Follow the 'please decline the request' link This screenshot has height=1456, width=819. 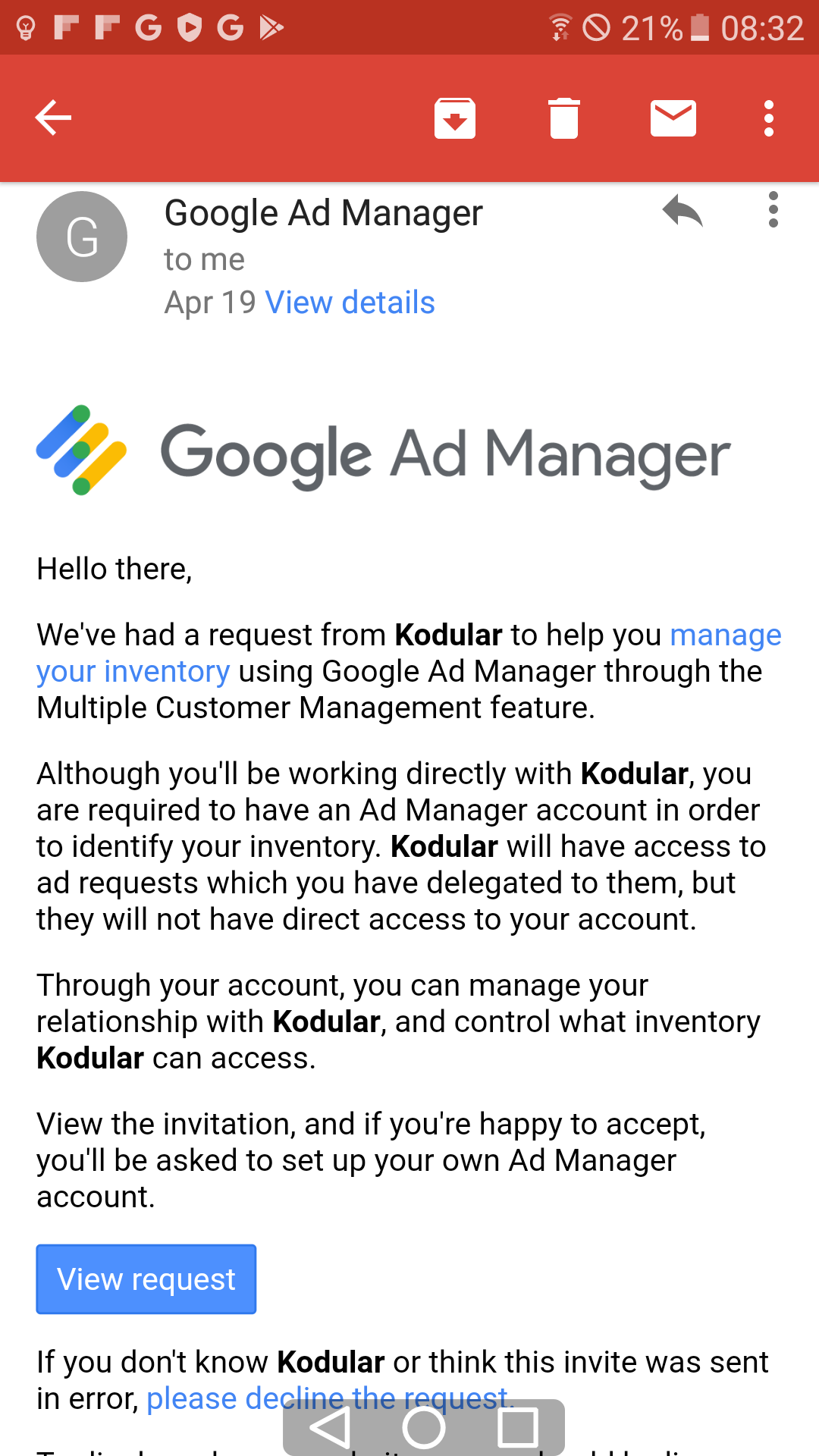331,1398
